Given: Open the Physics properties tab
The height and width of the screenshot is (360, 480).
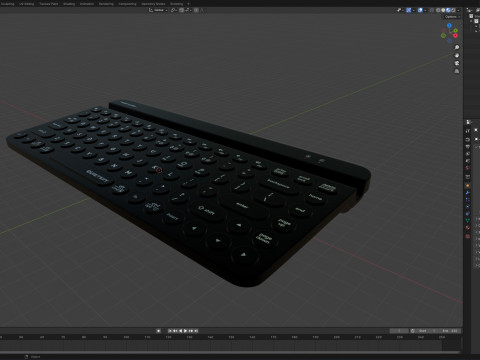Looking at the screenshot, I should point(468,206).
